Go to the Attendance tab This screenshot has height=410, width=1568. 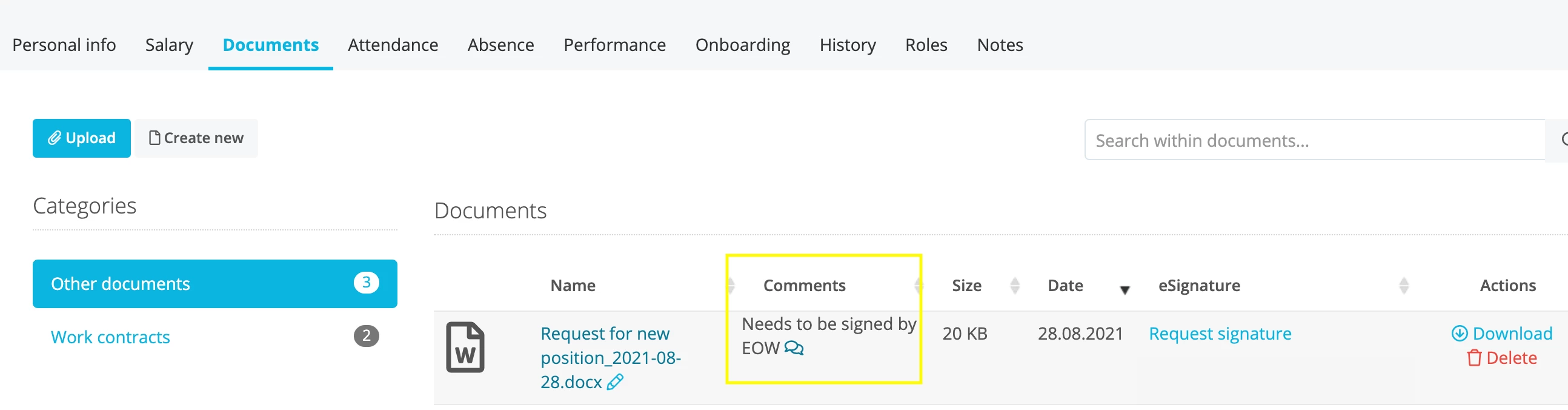(393, 45)
